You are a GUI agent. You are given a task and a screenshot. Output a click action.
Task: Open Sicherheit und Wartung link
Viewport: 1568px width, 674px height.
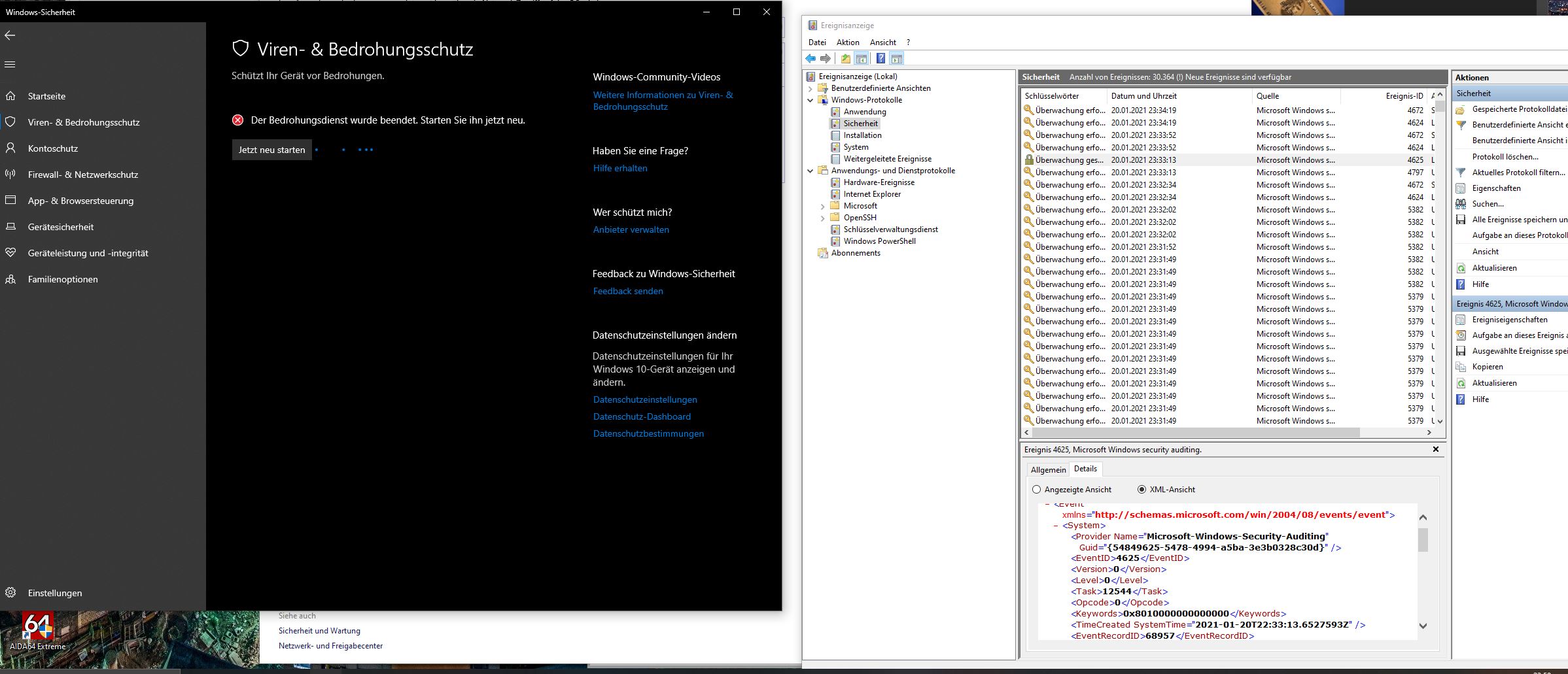[x=319, y=631]
